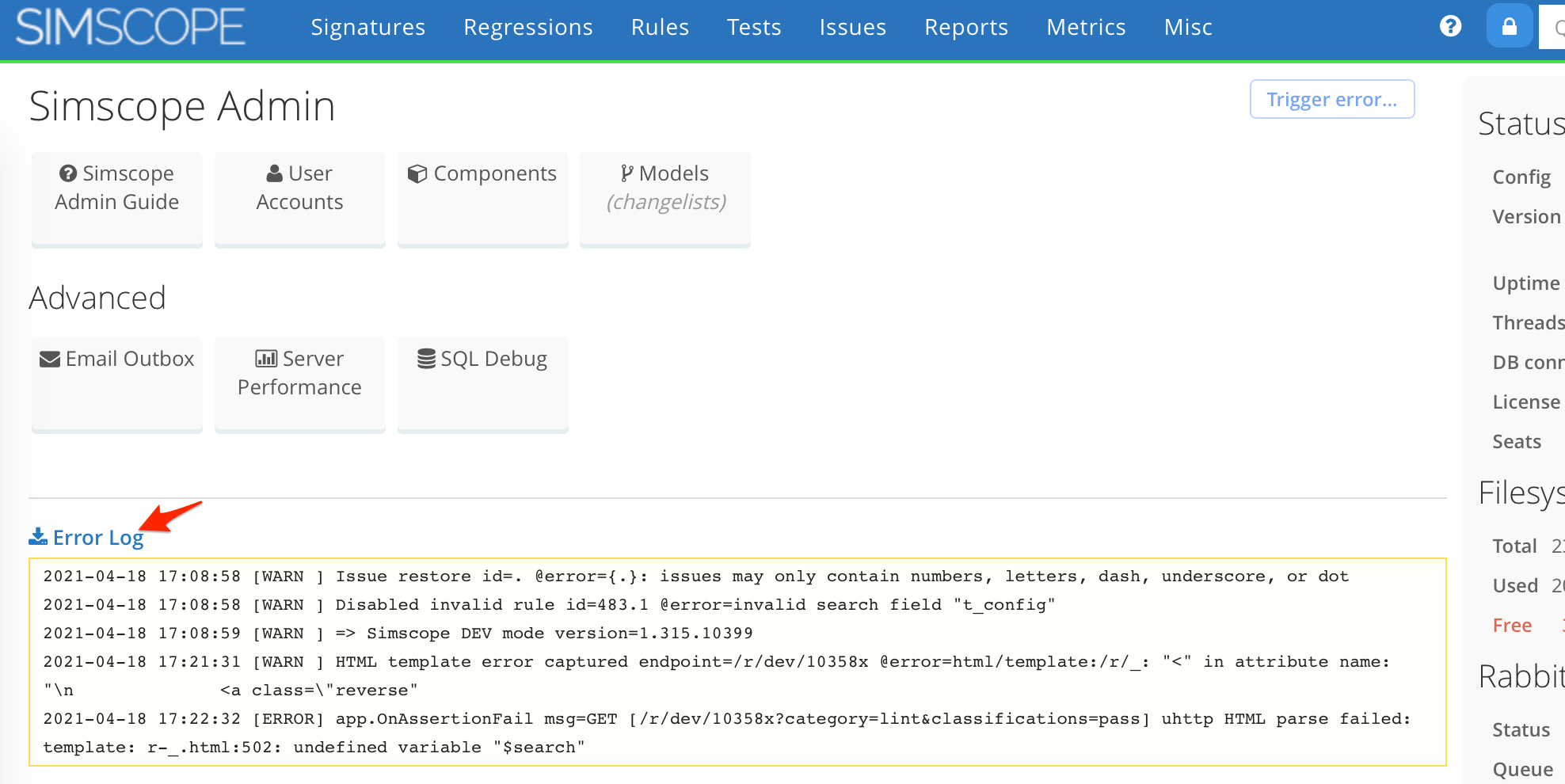This screenshot has height=784, width=1565.
Task: Click the Trigger error... button
Action: 1332,99
